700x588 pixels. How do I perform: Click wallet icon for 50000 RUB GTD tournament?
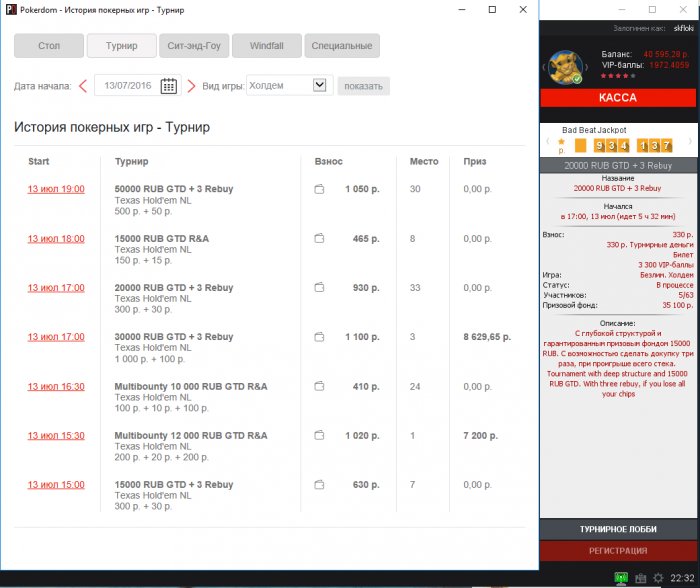(319, 189)
